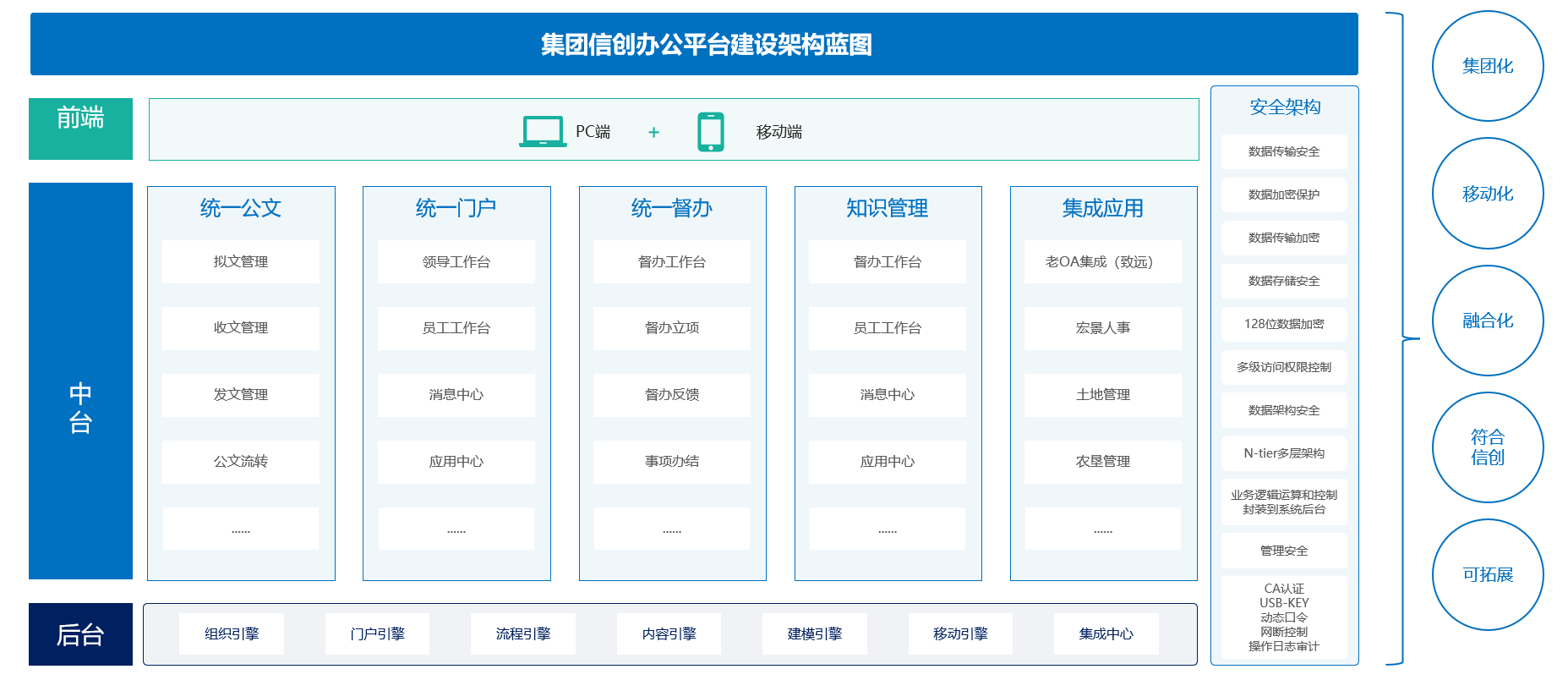Open the 拟文管理 module box
The width and height of the screenshot is (1568, 680).
(x=241, y=261)
